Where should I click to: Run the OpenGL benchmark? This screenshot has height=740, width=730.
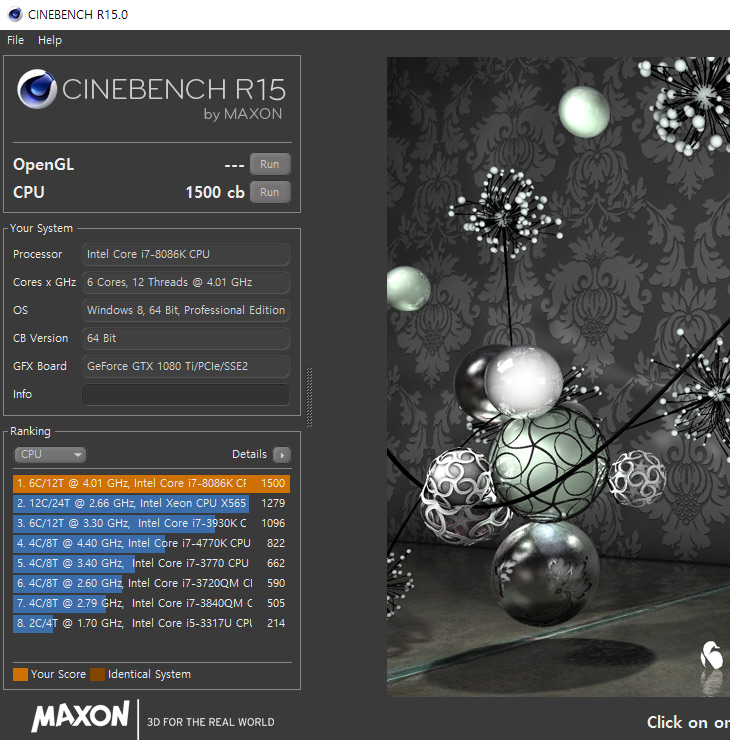[270, 164]
